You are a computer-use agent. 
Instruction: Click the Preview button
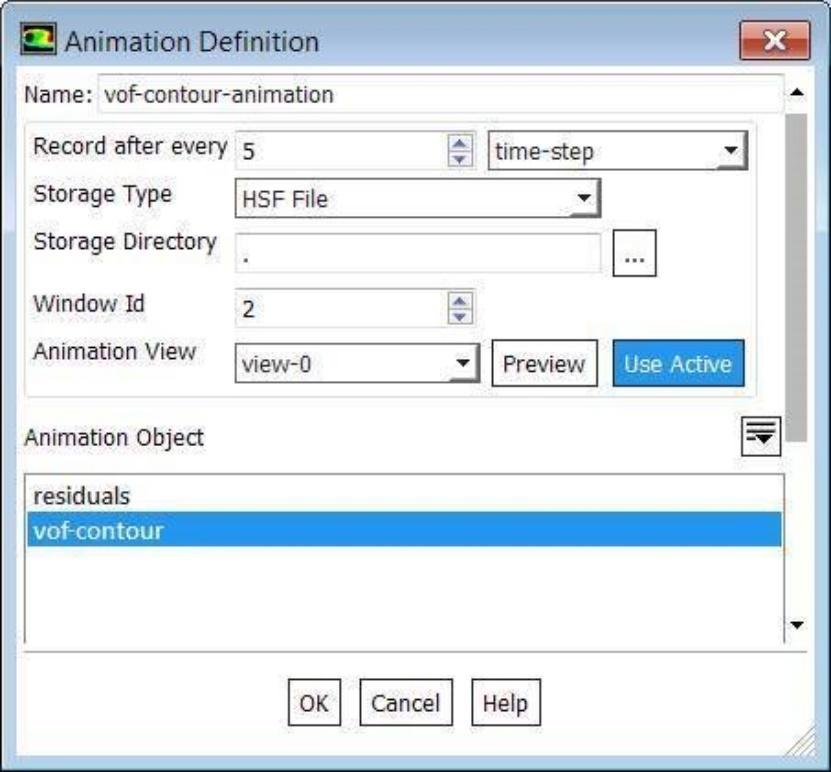(544, 363)
